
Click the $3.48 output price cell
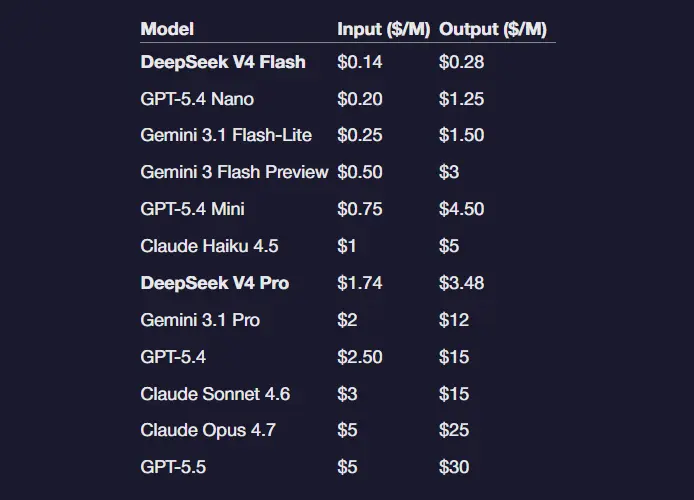click(x=461, y=283)
